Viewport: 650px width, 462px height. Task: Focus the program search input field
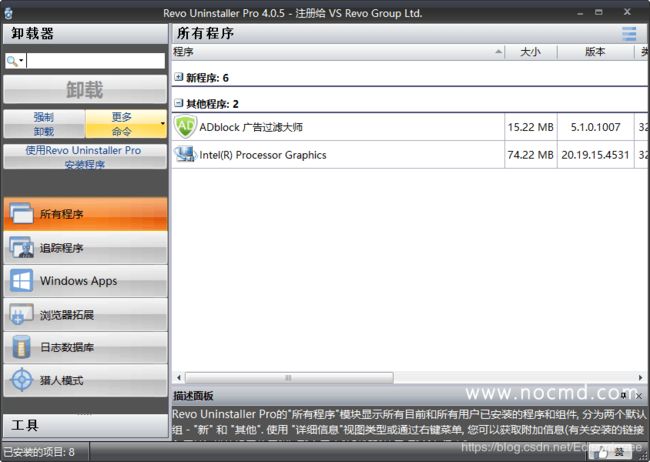coord(95,61)
